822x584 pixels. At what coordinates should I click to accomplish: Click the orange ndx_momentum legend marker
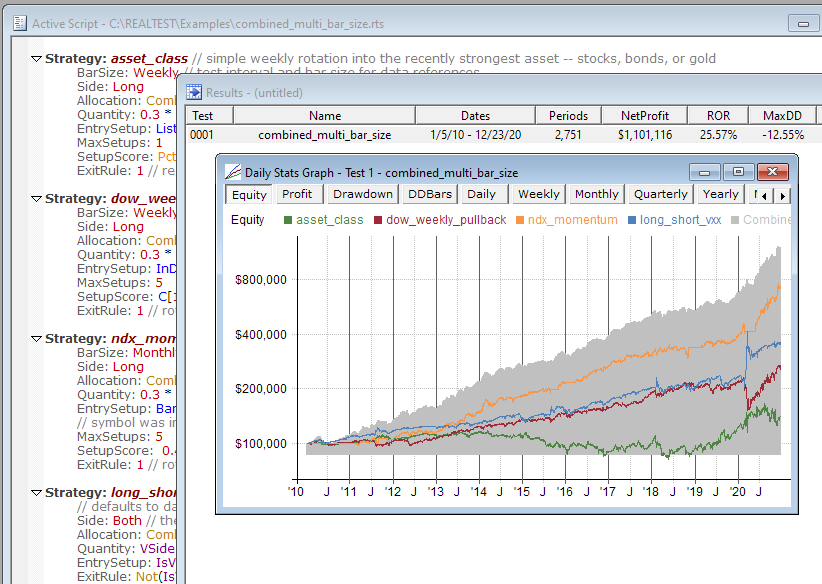pyautogui.click(x=521, y=220)
